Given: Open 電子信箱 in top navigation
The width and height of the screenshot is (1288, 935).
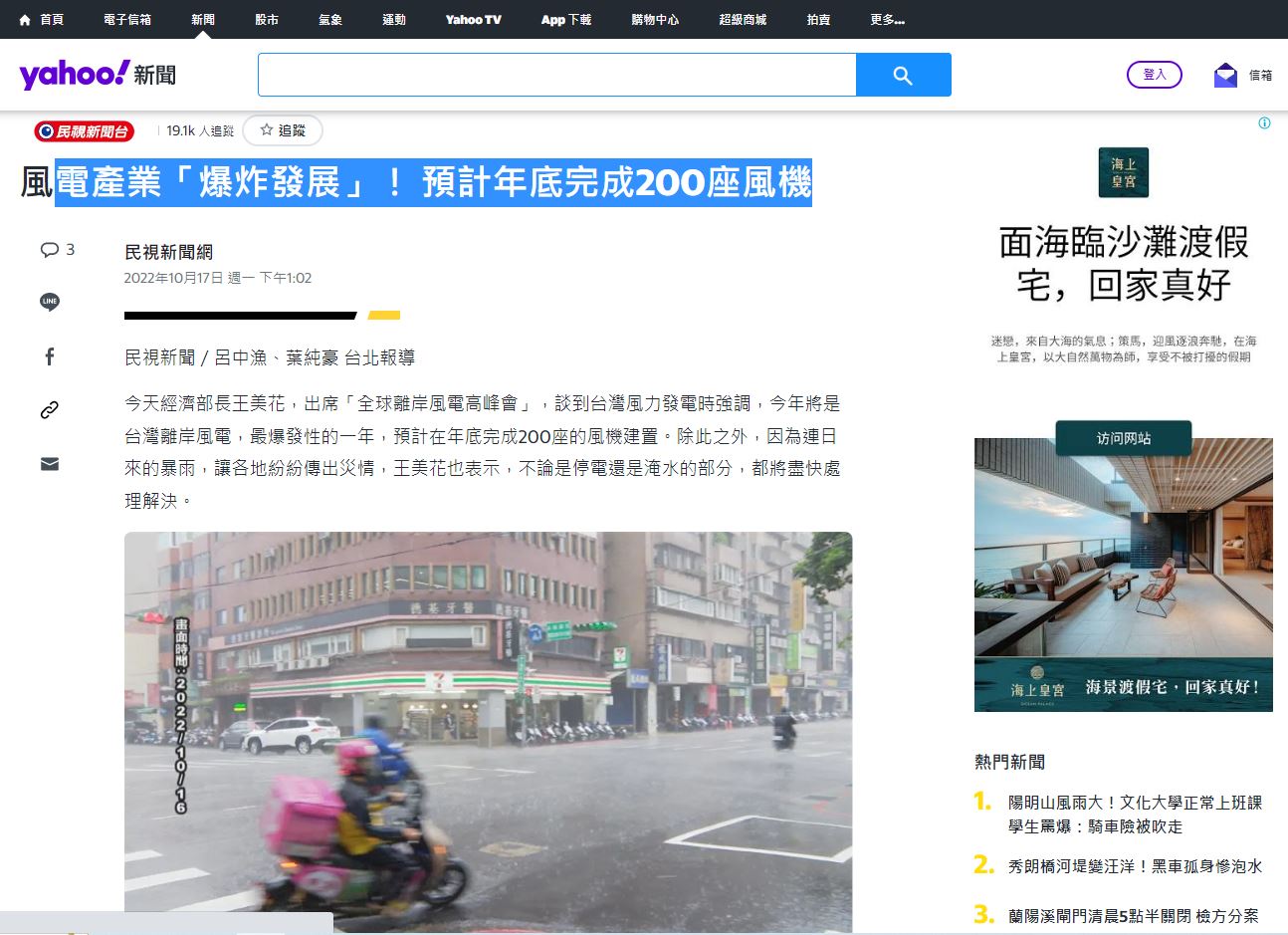Looking at the screenshot, I should pos(127,20).
